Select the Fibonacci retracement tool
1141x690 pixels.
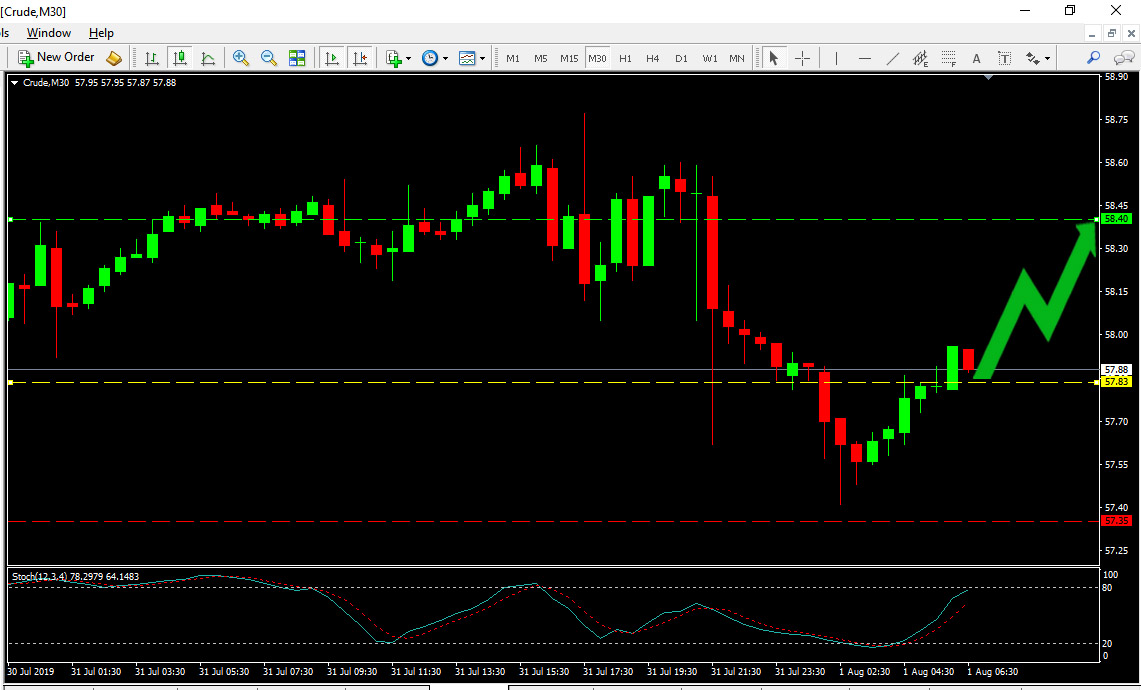(948, 58)
